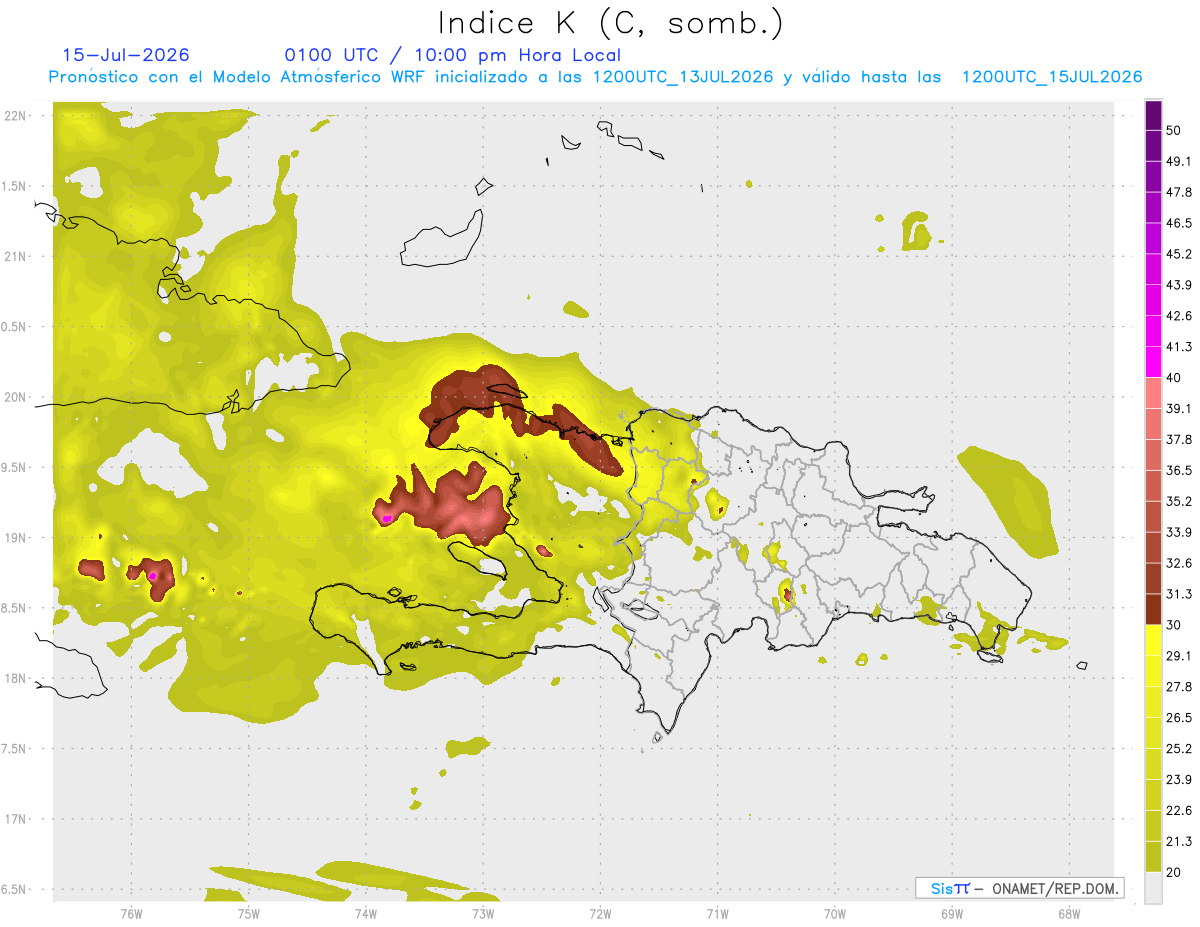Click "0100 UTC / 10:00 pm Hora Local" text

pos(453,55)
